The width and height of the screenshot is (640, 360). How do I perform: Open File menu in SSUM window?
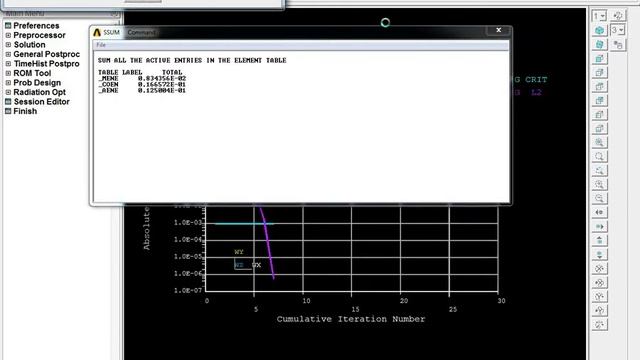pyautogui.click(x=101, y=45)
